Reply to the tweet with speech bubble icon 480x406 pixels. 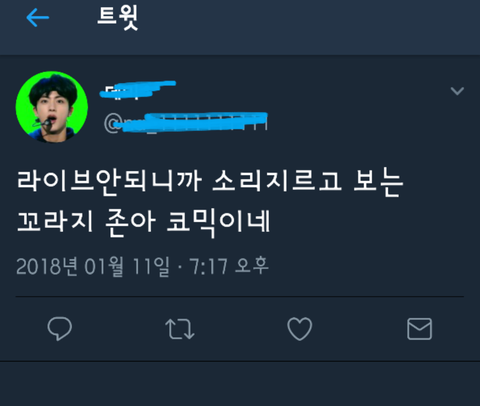(60, 329)
